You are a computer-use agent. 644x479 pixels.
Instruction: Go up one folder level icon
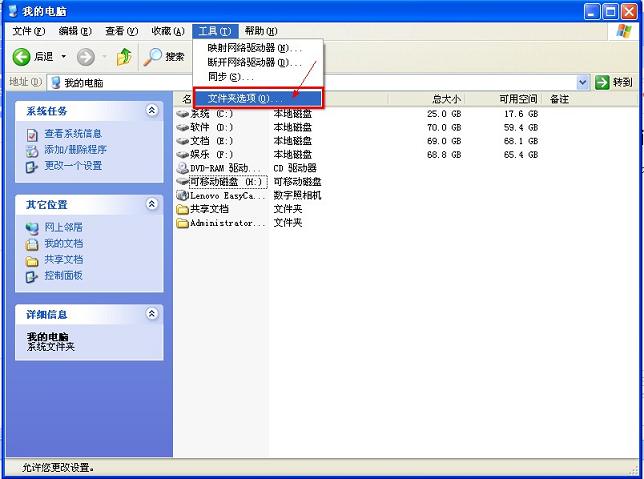coord(124,57)
